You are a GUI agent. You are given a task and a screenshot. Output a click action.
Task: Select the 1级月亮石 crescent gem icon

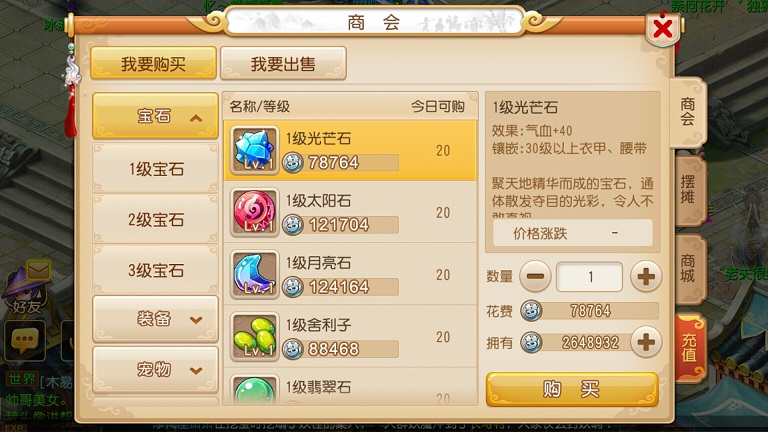click(254, 274)
